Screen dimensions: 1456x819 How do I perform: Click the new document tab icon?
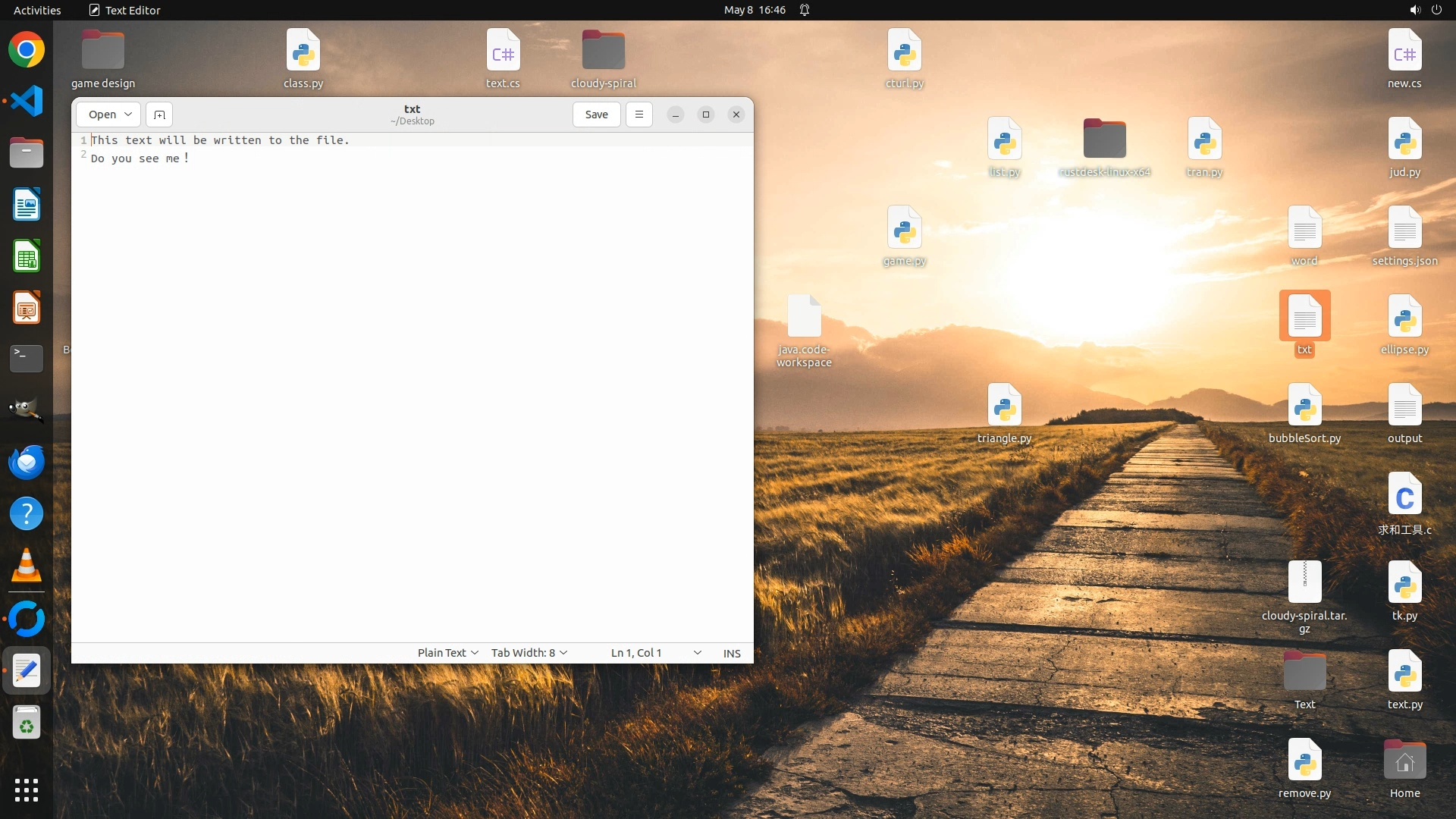[x=159, y=115]
